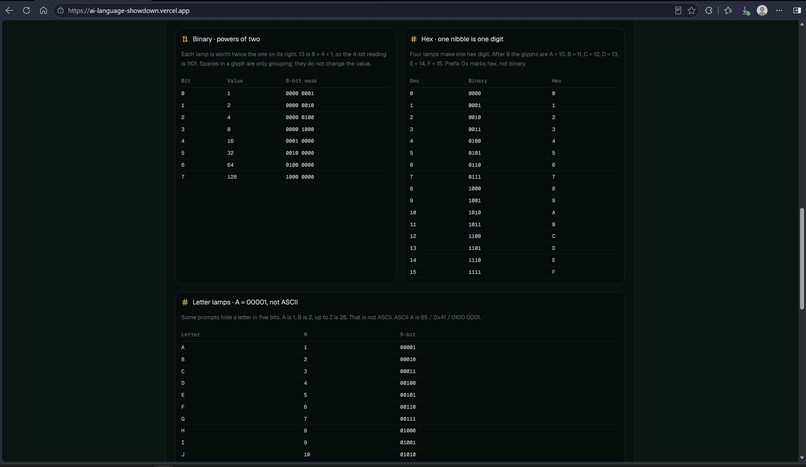
Task: Select decimal '12' in the Dec column
Action: [413, 236]
